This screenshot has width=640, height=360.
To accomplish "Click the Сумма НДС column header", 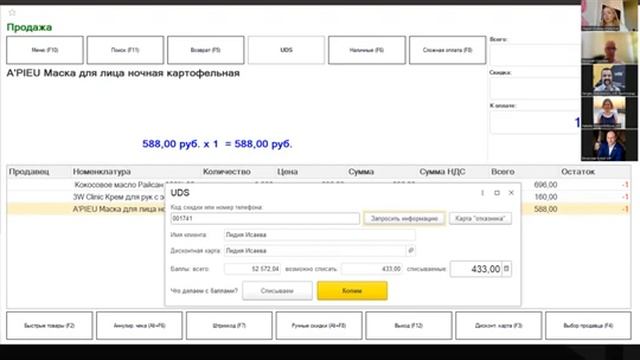I will tap(442, 172).
